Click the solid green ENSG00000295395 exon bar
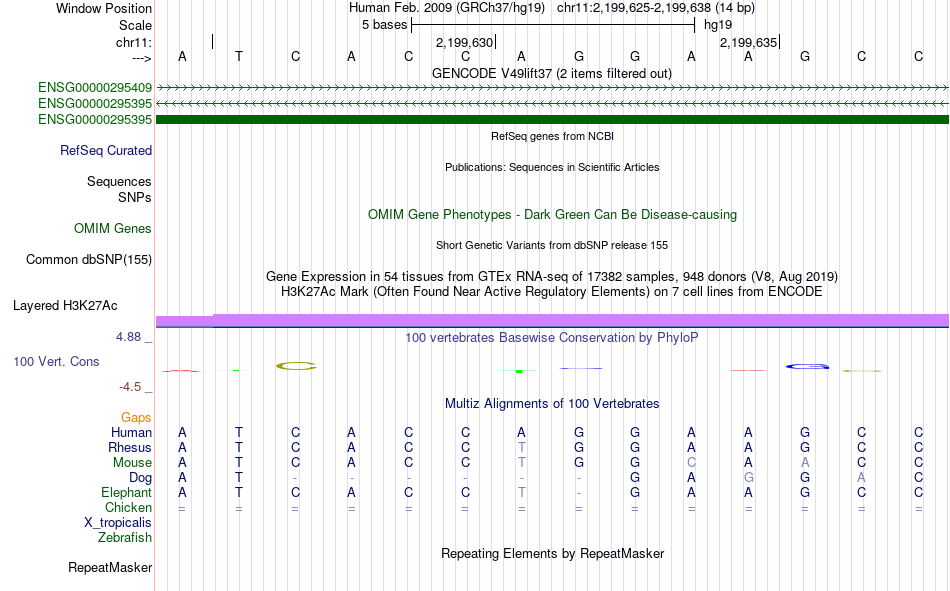Screen dimensions: 950x591 (552, 119)
